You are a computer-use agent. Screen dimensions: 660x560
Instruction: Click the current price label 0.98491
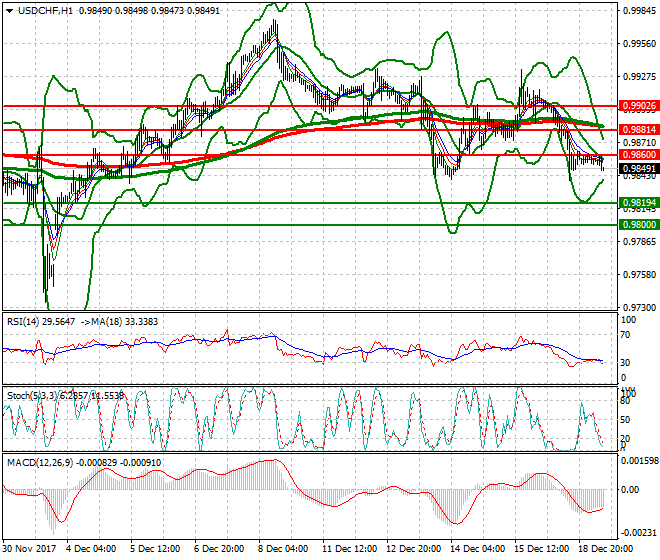click(639, 169)
